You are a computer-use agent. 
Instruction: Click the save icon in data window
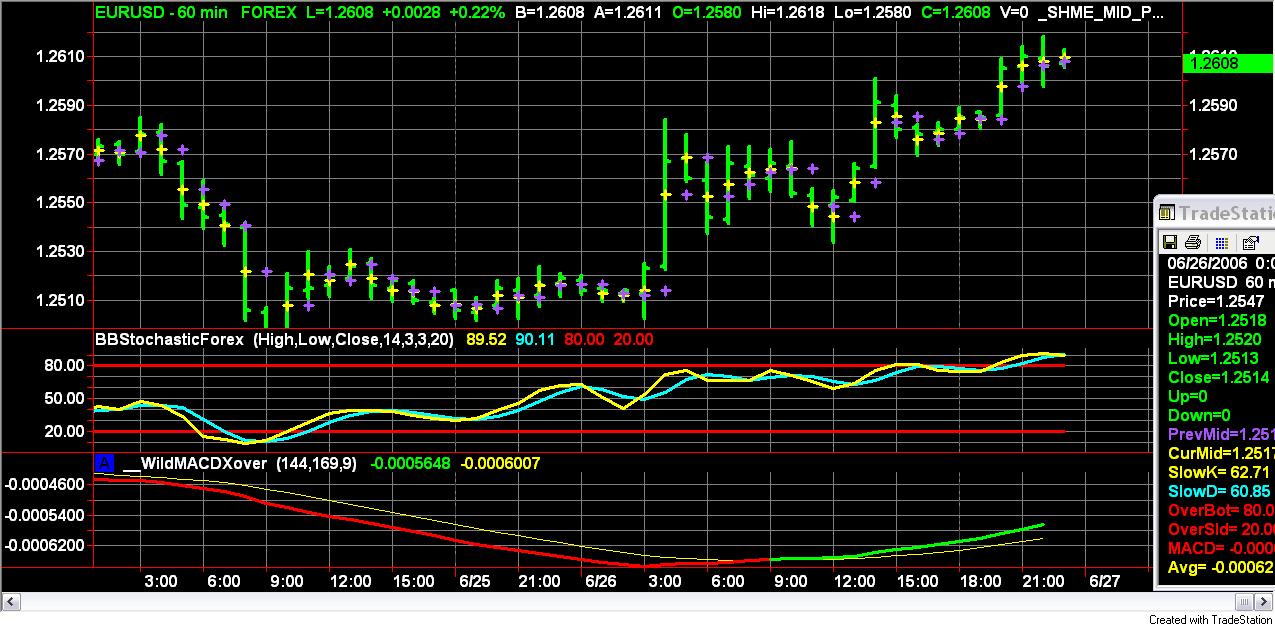coord(1169,242)
